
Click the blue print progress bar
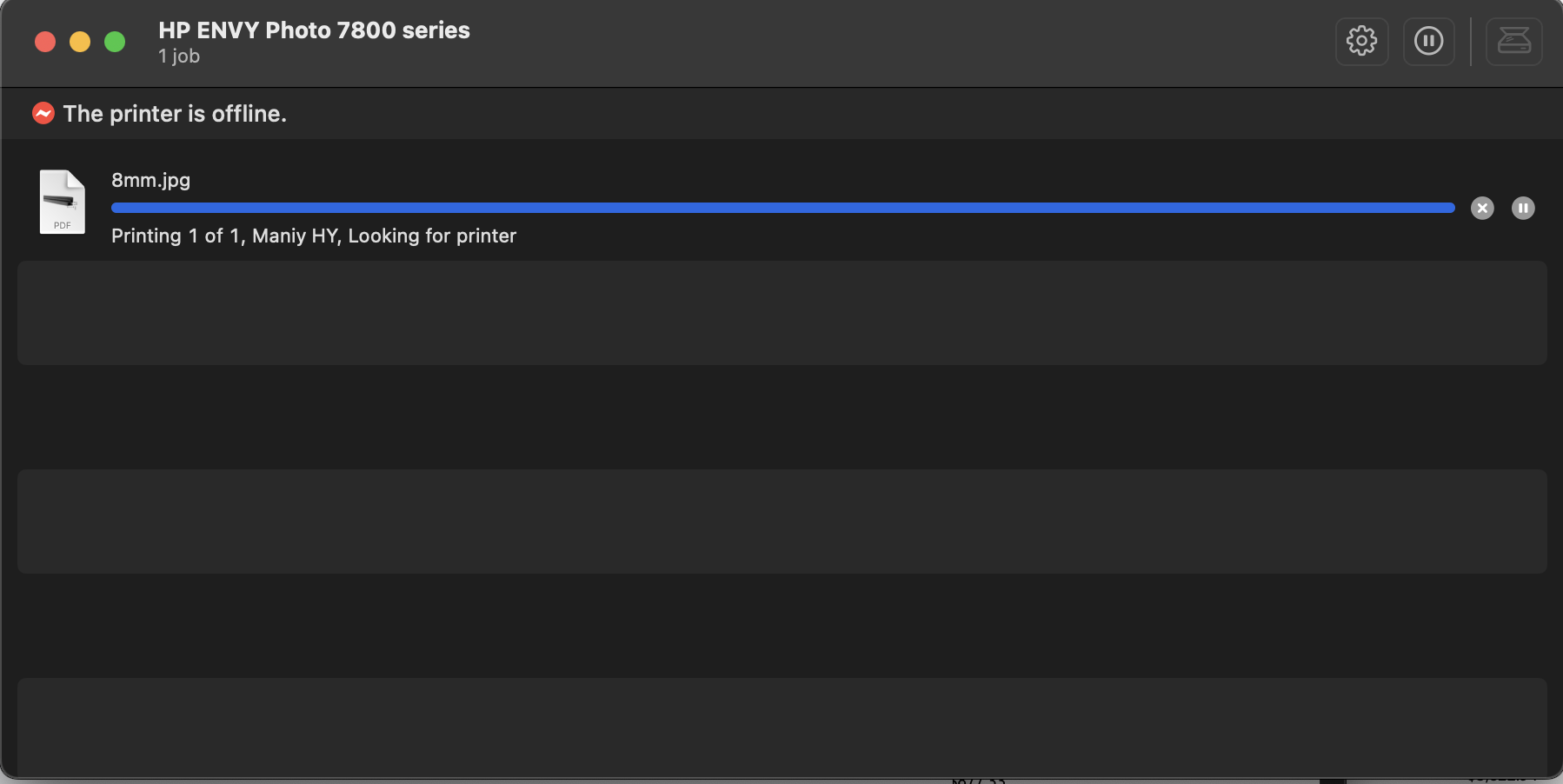(x=782, y=208)
